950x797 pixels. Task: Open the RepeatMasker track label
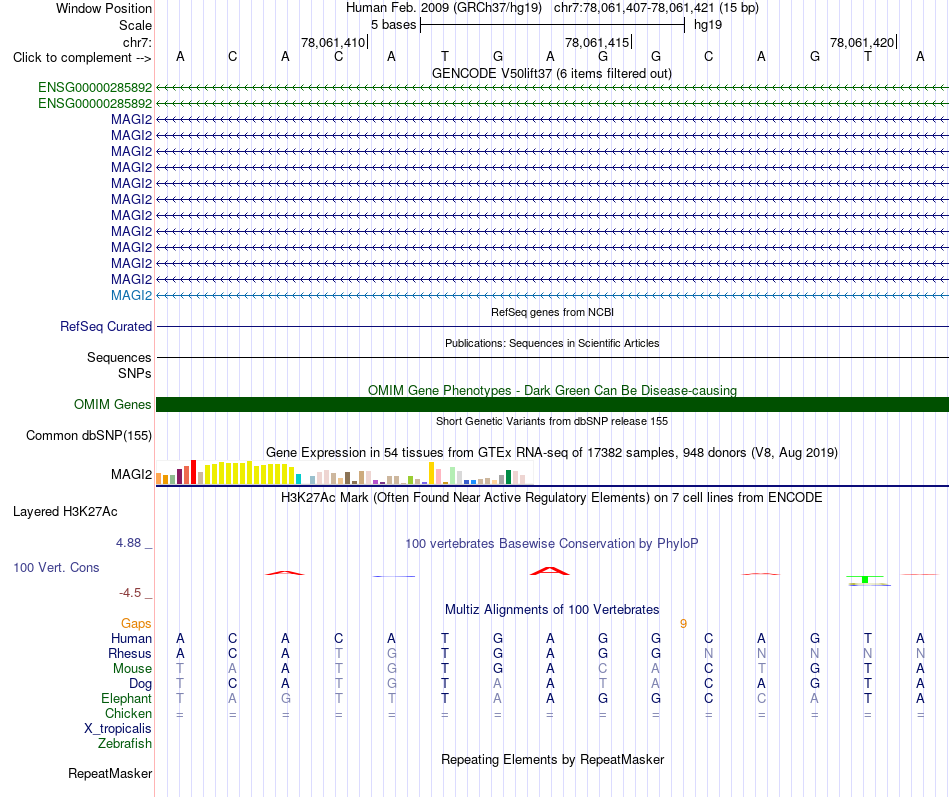pos(110,773)
